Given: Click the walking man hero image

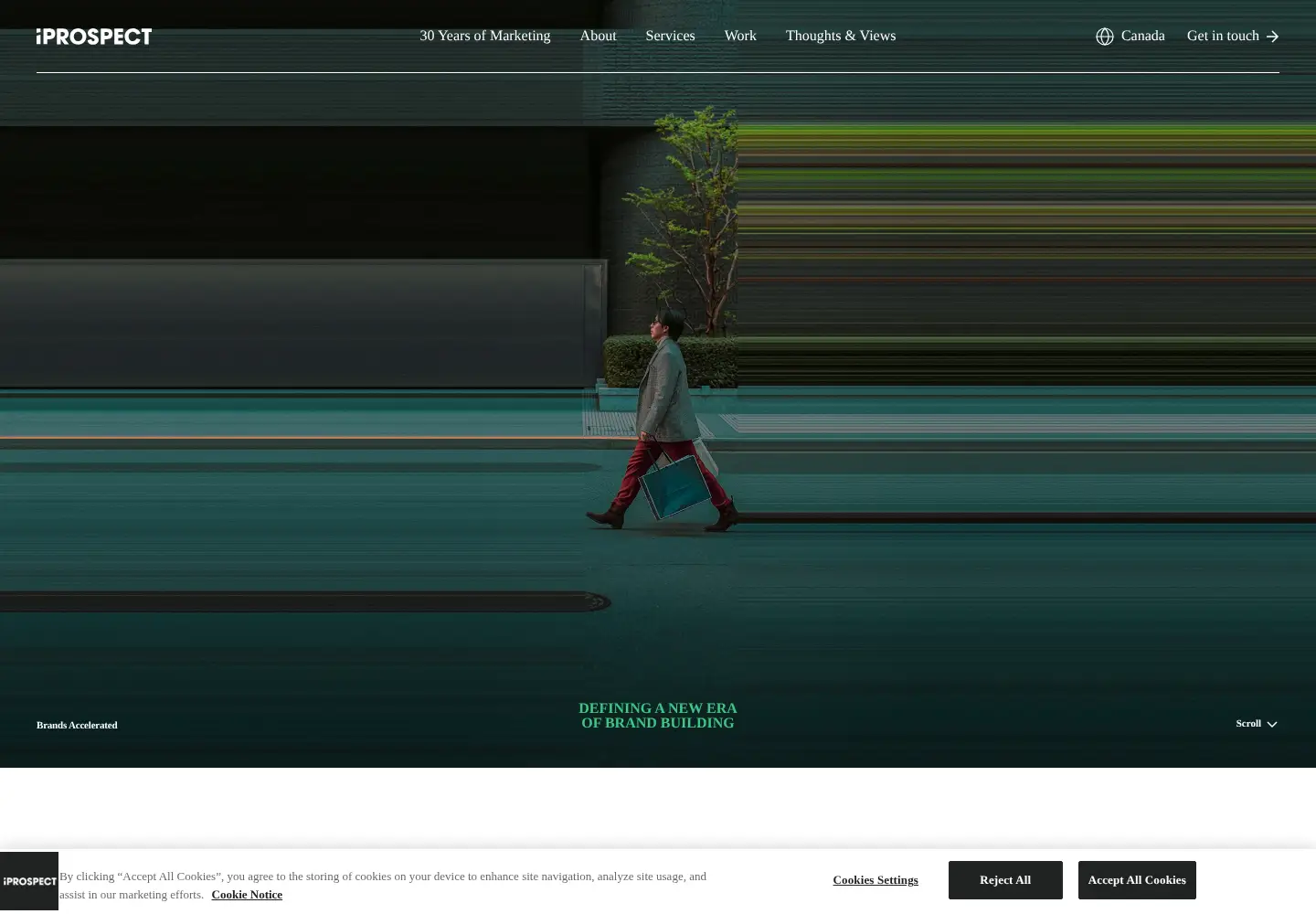Looking at the screenshot, I should [x=658, y=384].
